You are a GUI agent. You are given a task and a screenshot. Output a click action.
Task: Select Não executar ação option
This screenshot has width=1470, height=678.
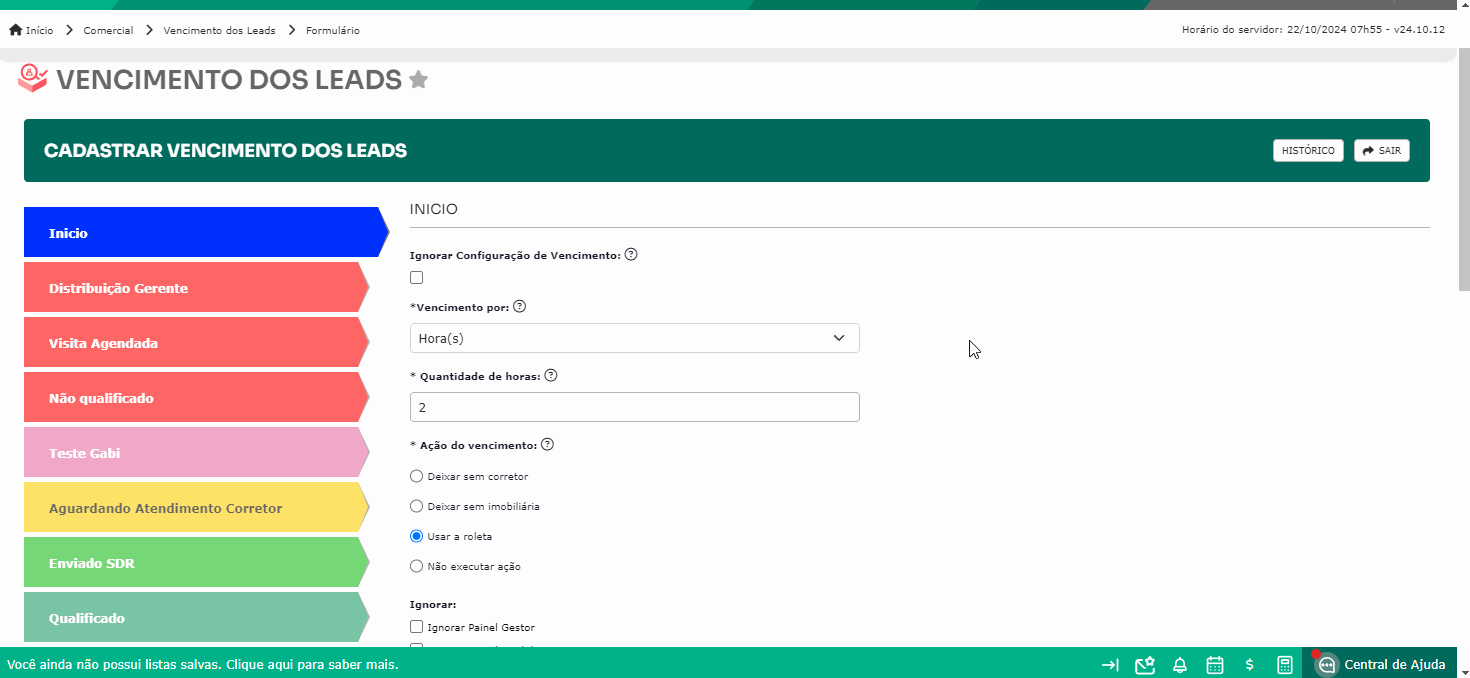(x=417, y=566)
